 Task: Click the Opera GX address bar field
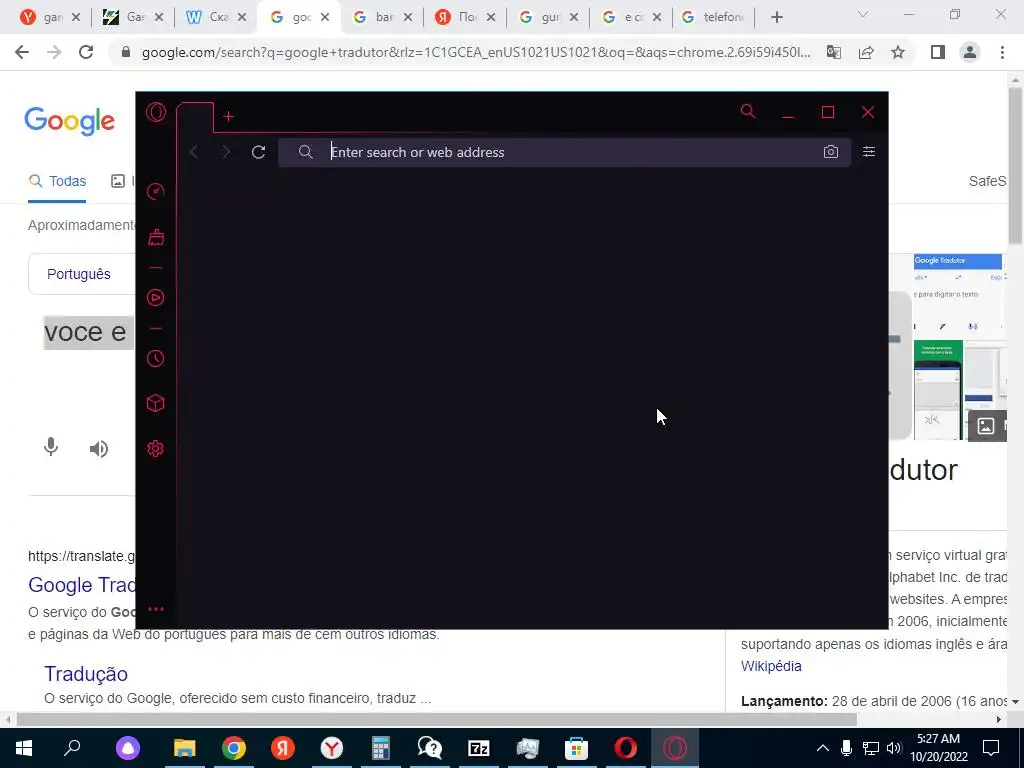tap(564, 152)
